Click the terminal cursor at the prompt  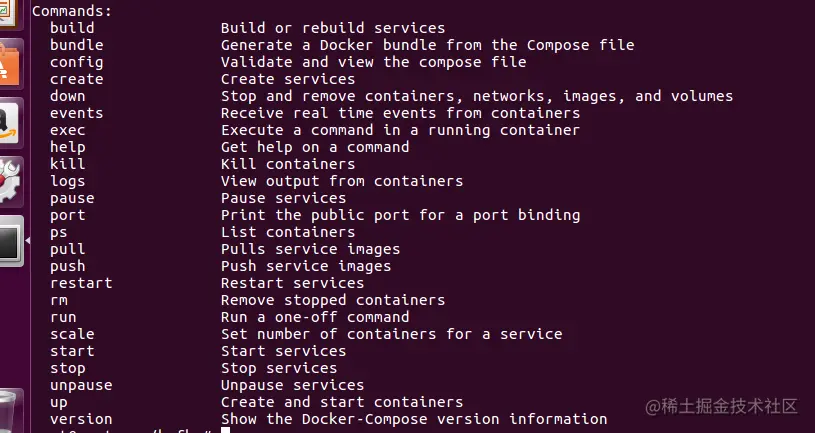[x=225, y=430]
